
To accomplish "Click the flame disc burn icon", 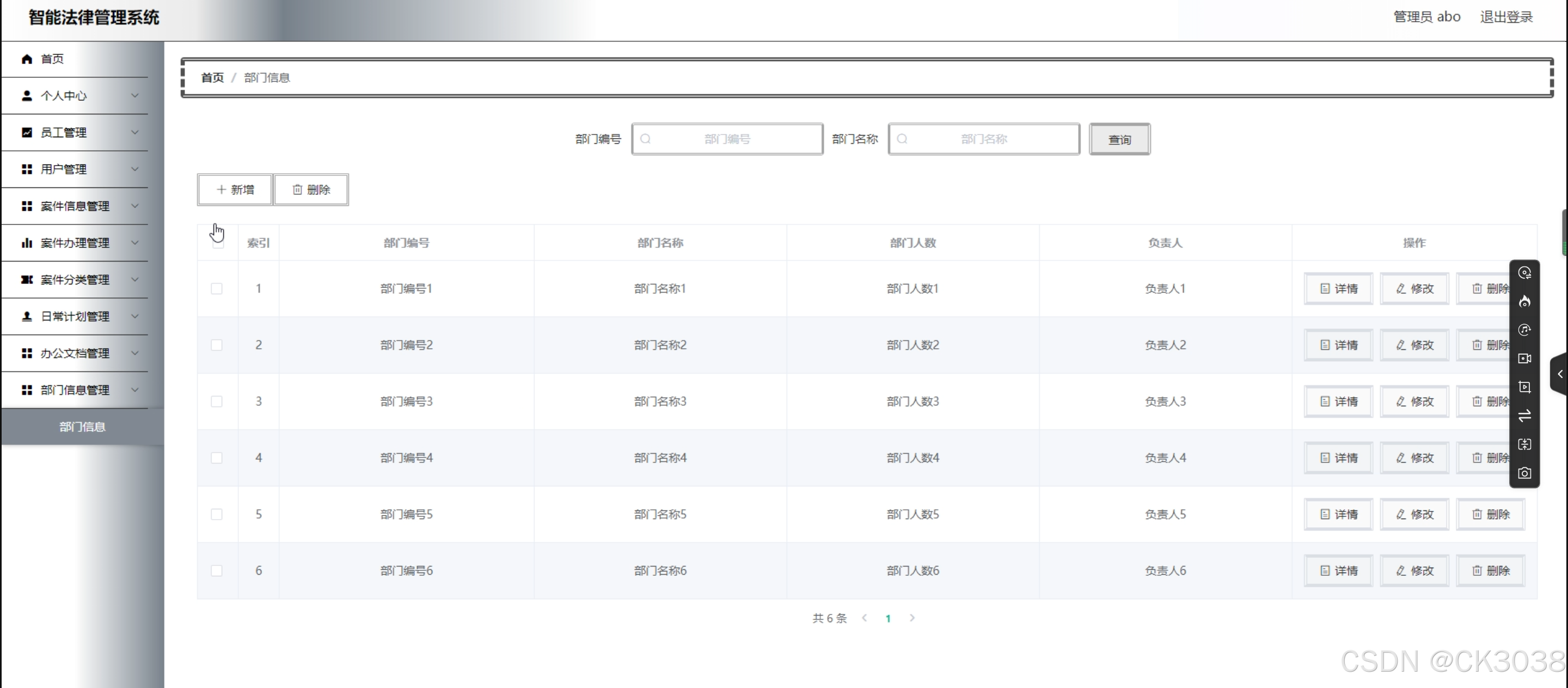I will (x=1524, y=301).
